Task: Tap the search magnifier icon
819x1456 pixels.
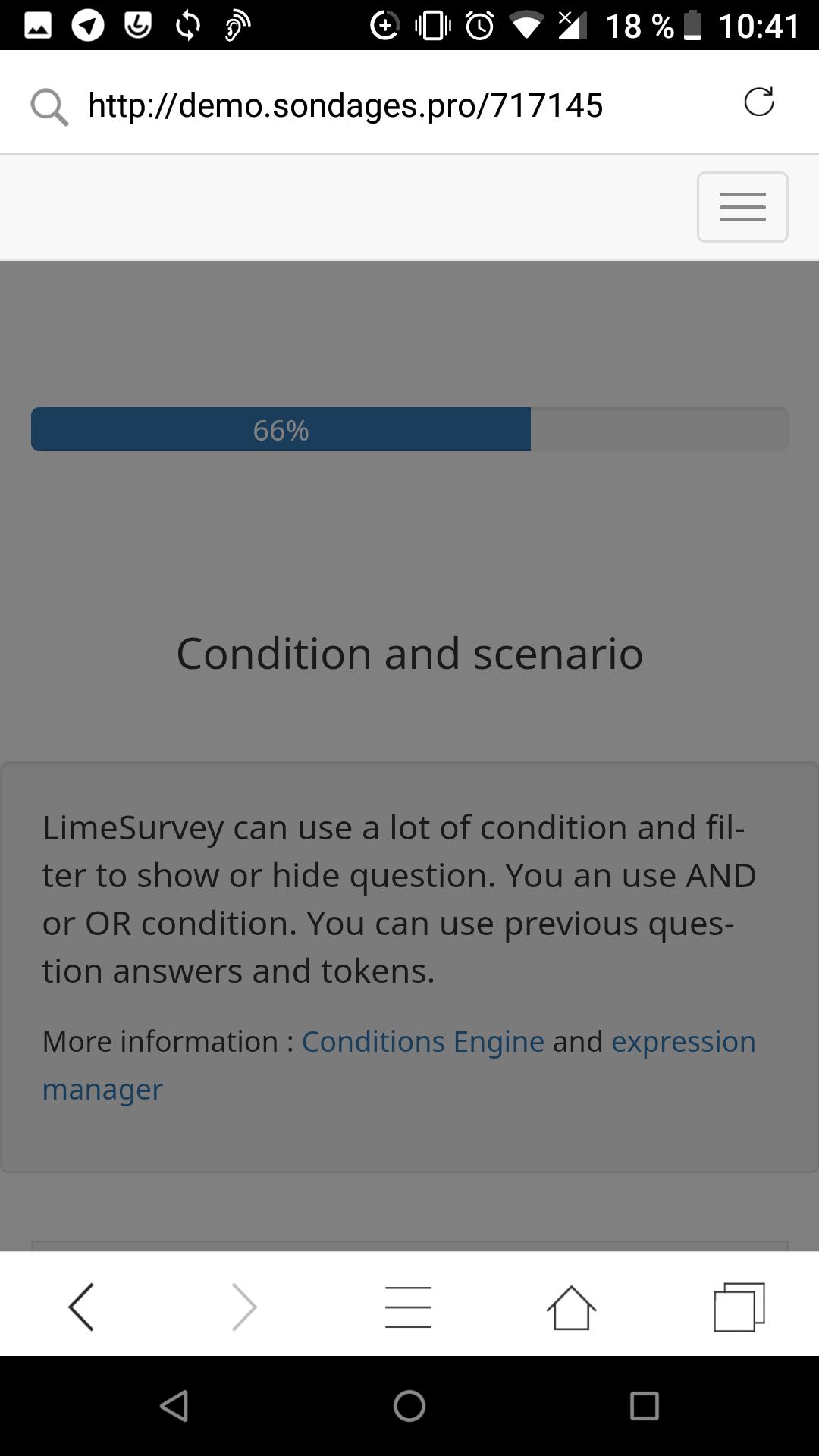Action: coord(49,106)
